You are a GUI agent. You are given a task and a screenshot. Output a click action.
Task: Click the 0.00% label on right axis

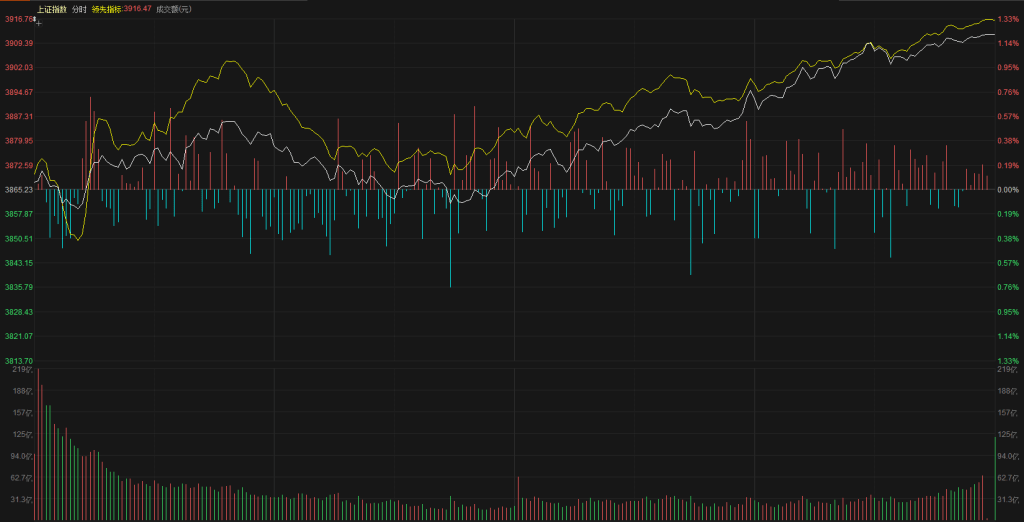coord(1006,189)
